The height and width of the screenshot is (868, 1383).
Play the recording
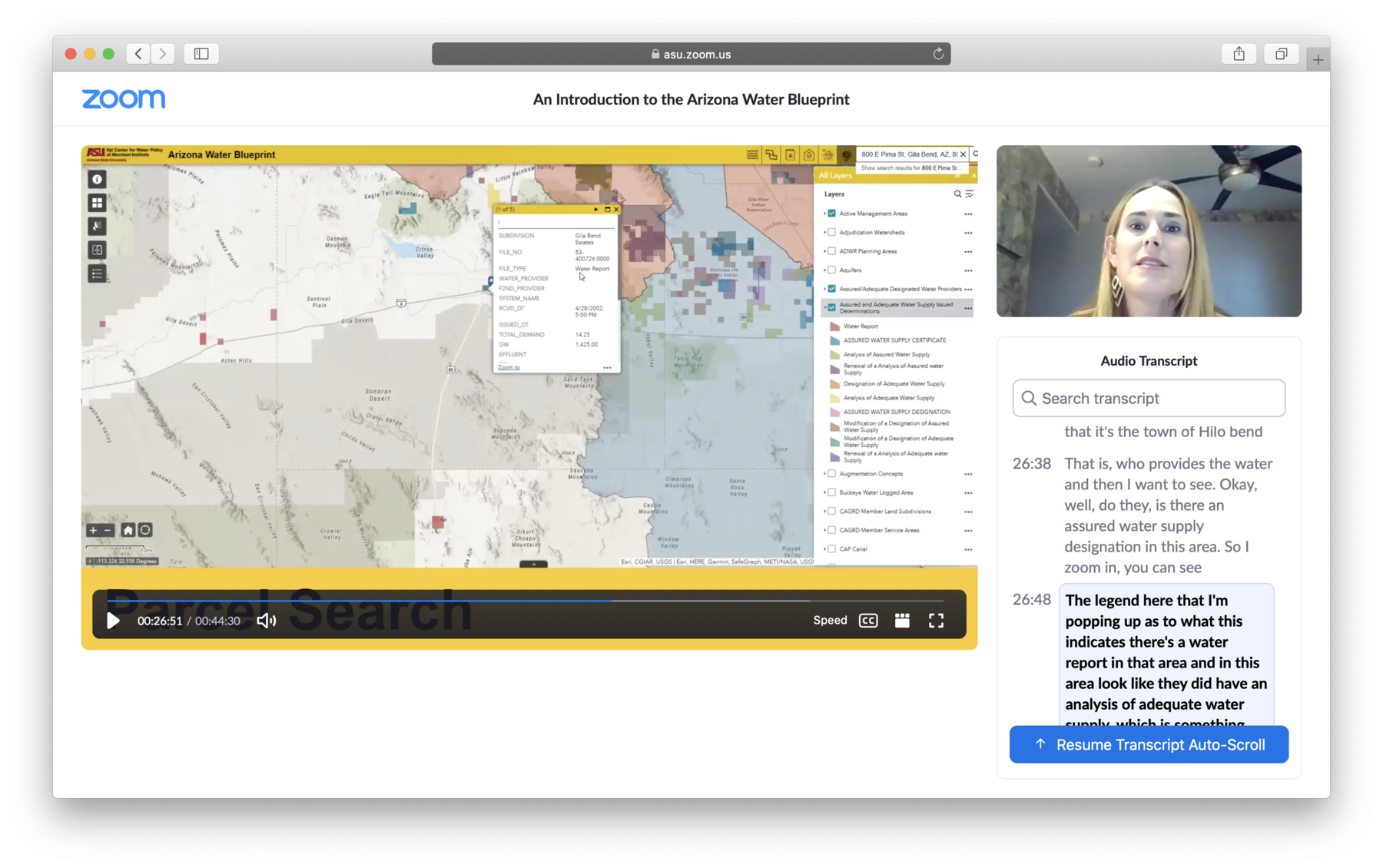pos(113,621)
